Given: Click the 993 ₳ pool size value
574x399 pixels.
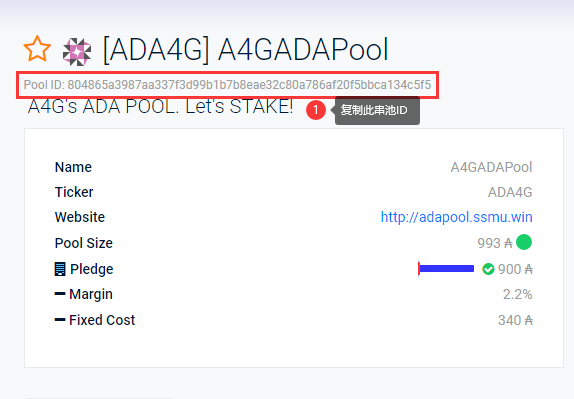Looking at the screenshot, I should (495, 243).
